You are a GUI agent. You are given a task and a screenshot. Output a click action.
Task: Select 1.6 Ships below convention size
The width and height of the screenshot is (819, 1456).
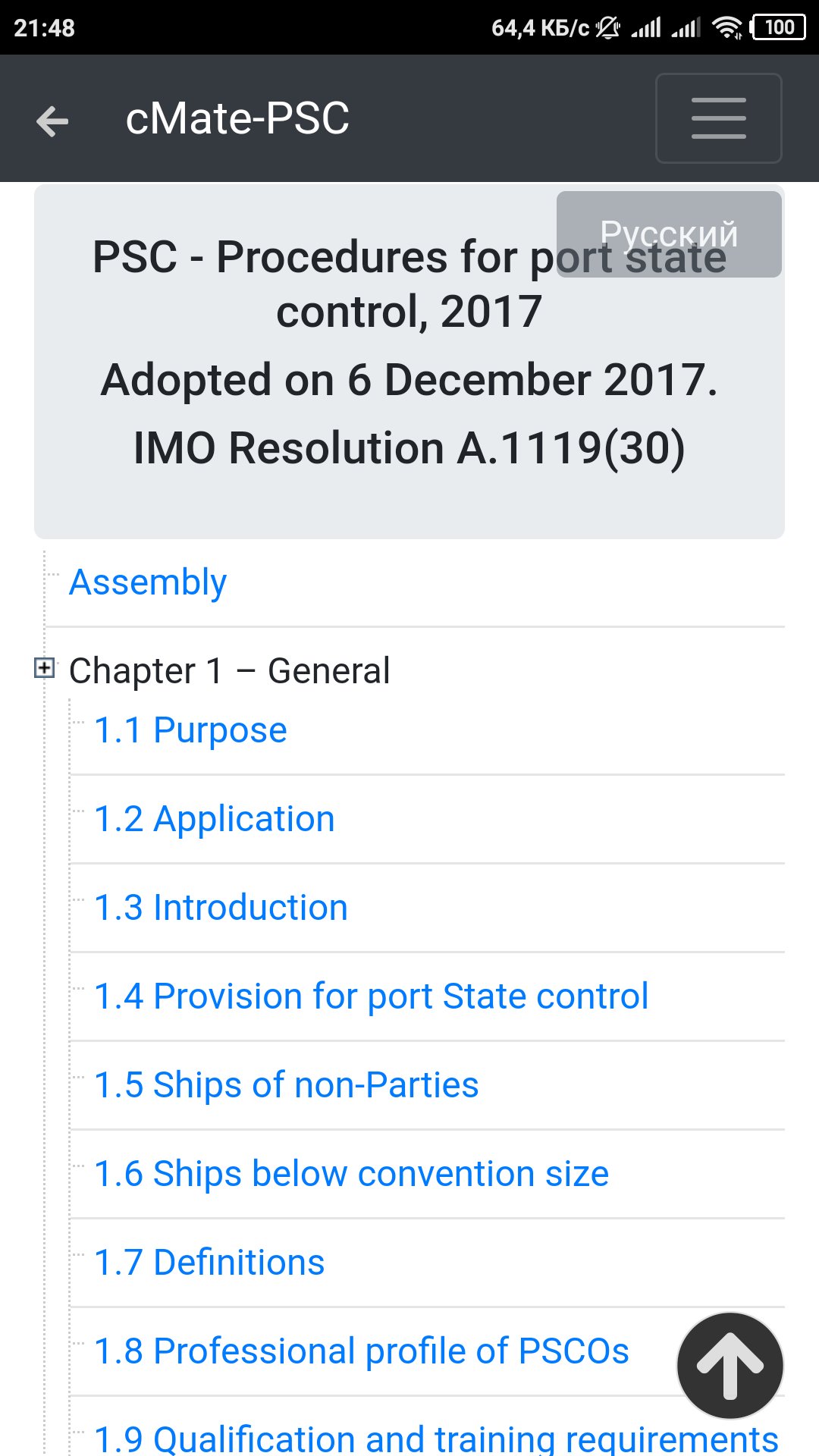[x=351, y=1174]
